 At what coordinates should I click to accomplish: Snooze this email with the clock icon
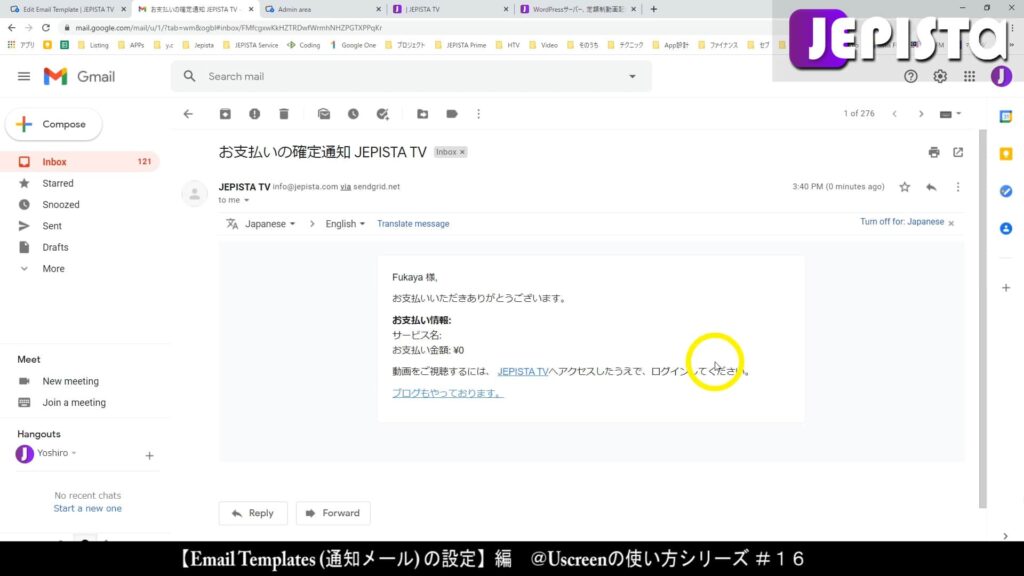(x=353, y=114)
